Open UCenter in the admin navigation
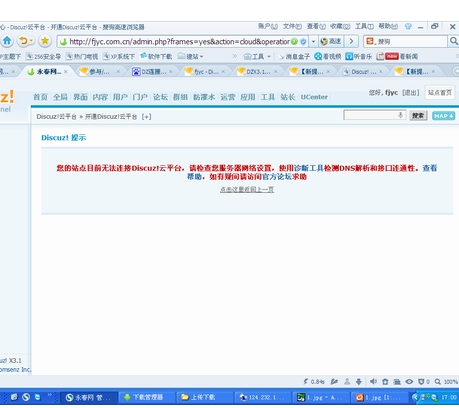 pyautogui.click(x=314, y=97)
